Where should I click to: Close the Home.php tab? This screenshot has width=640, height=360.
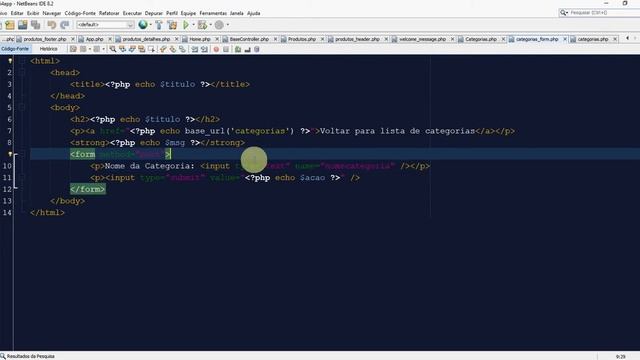[x=217, y=39]
